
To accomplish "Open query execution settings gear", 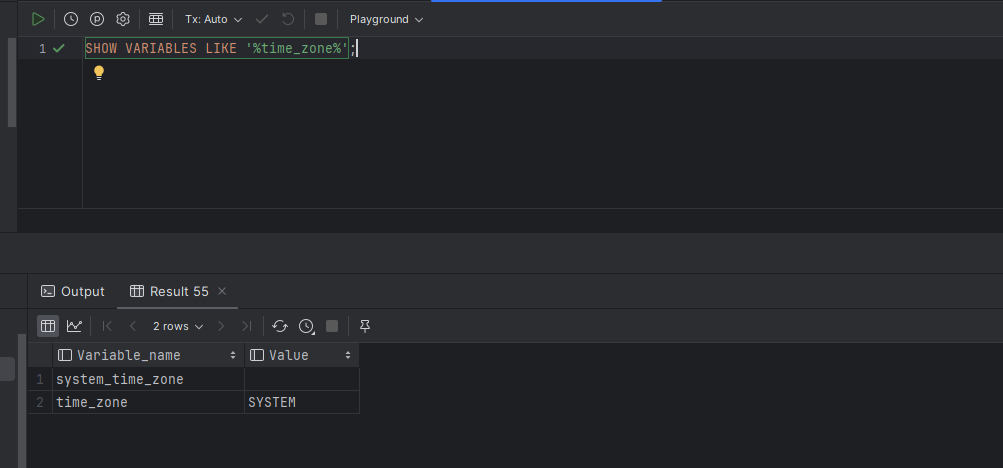I will 123,19.
